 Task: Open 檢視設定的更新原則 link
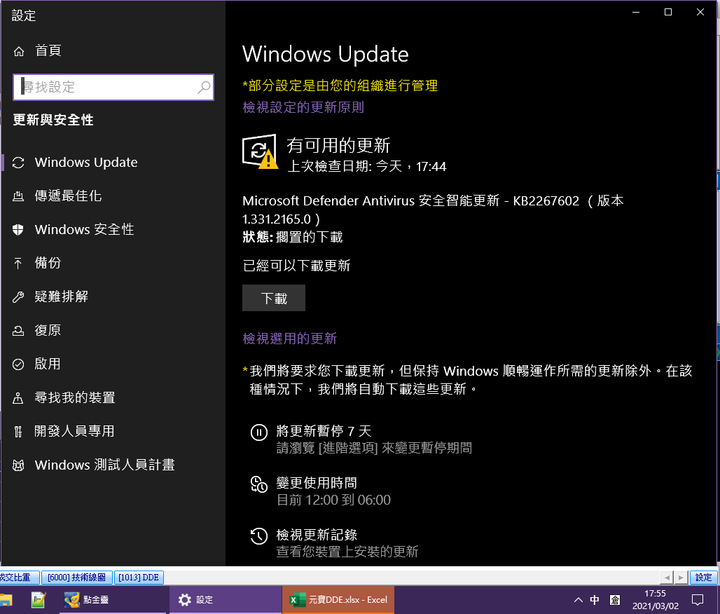pyautogui.click(x=303, y=107)
